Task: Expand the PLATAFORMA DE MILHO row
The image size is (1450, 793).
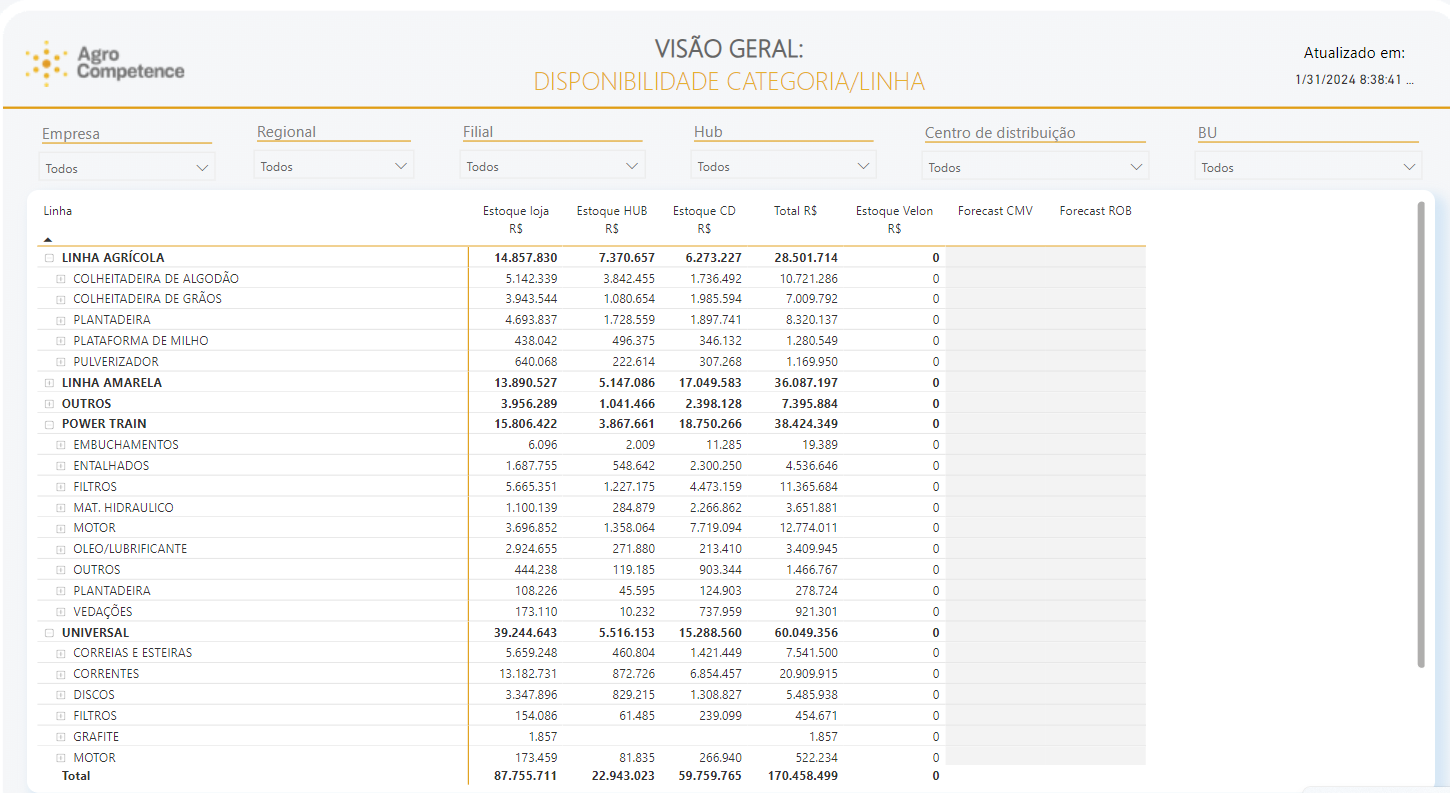Action: [61, 341]
